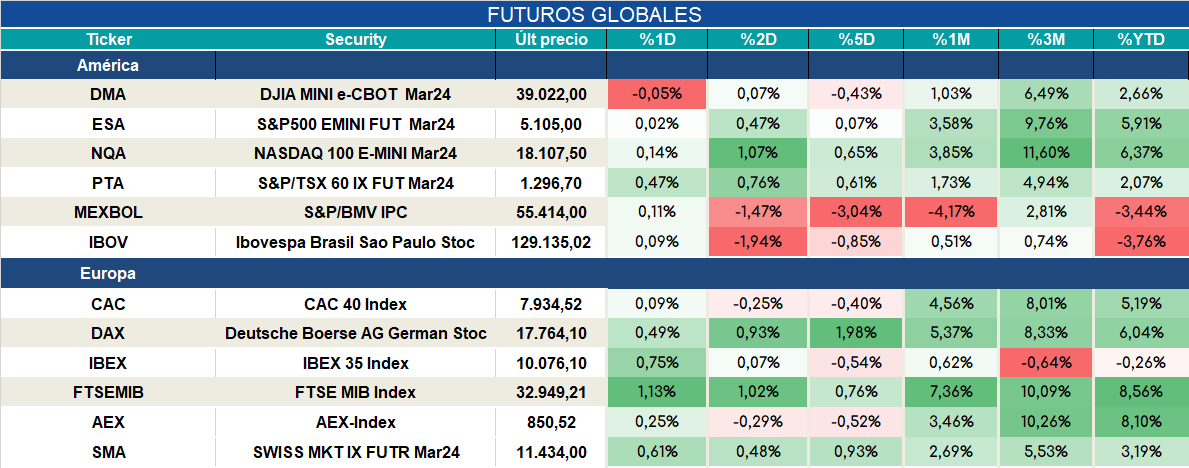Screen dimensions: 1189x468
Task: Click the Últ precio column header
Action: 551,40
